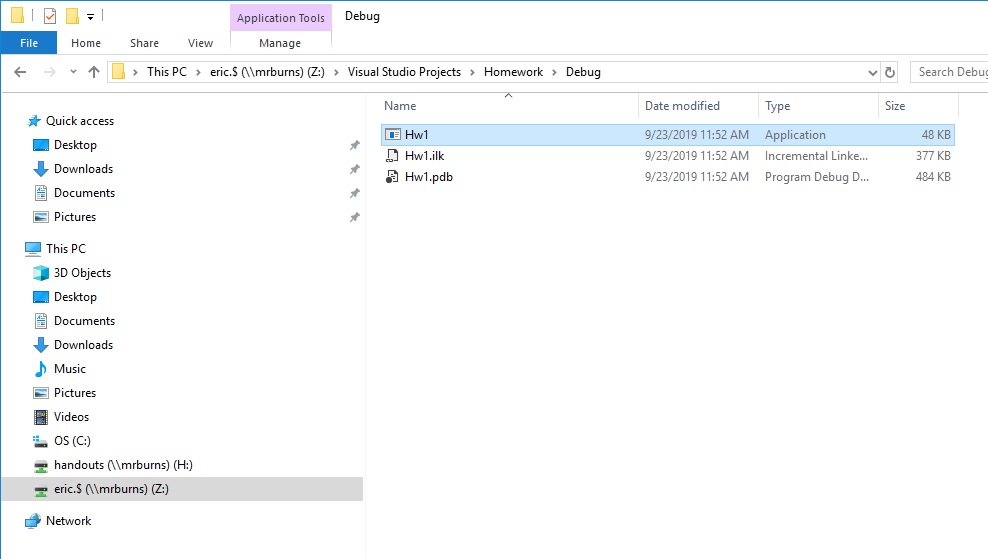Viewport: 988px width, 559px height.
Task: Open the Videos folder in sidebar
Action: point(71,417)
